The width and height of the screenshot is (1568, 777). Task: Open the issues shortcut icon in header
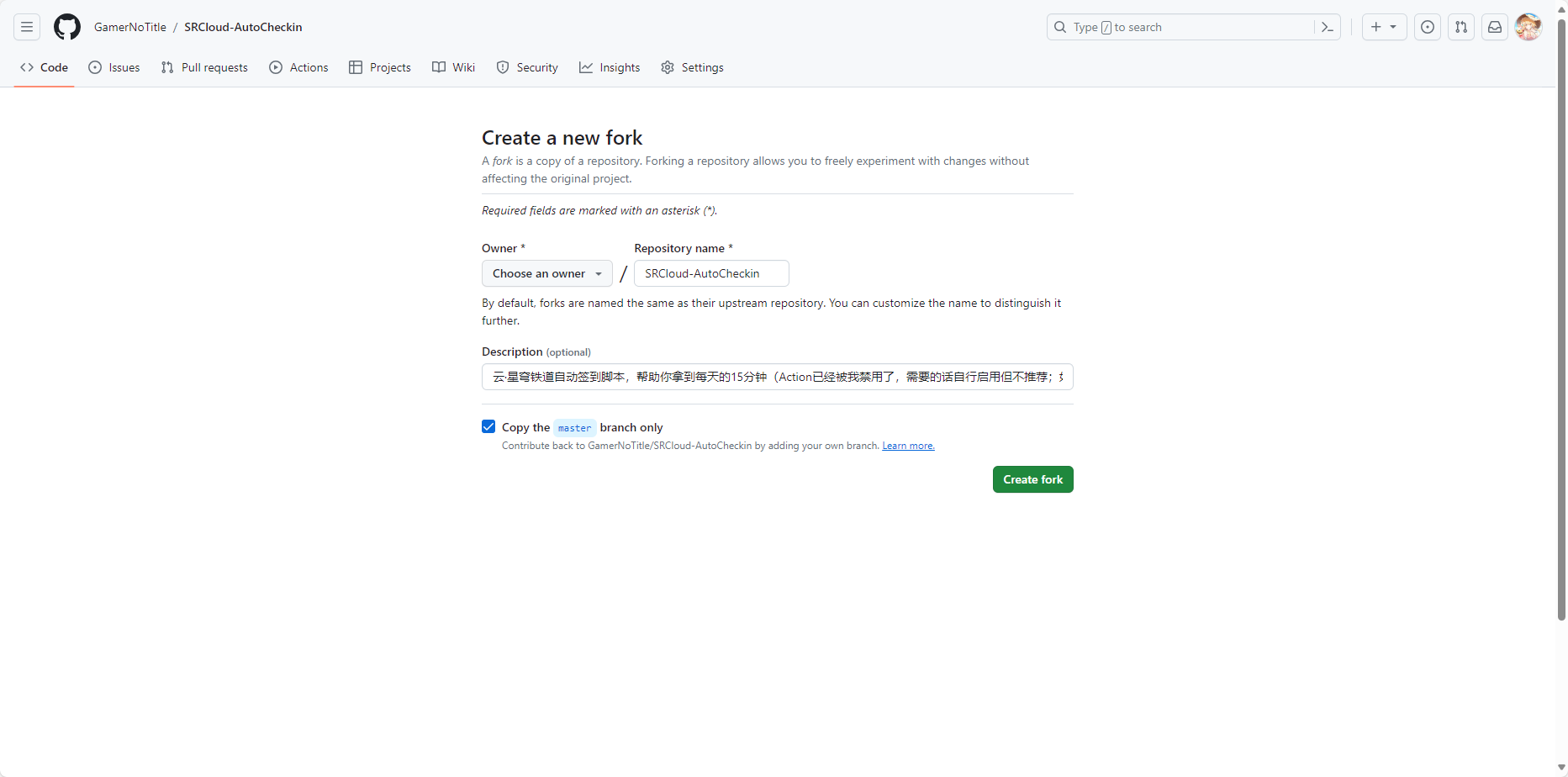click(1428, 27)
